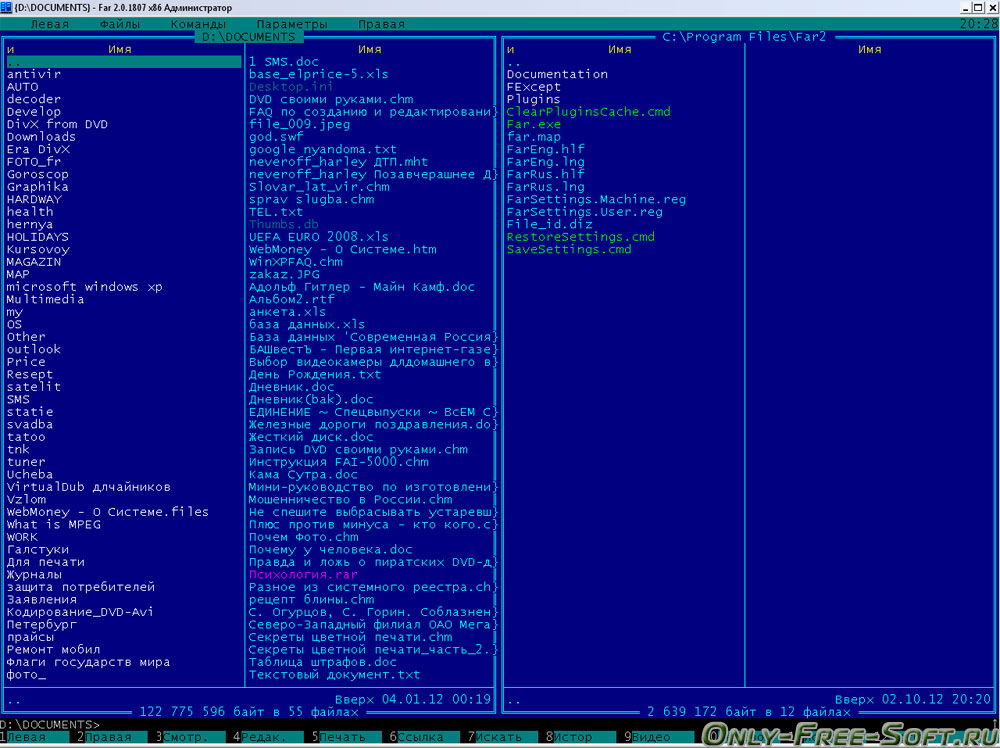
Task: Click F4 Редак. key bar button
Action: click(268, 737)
